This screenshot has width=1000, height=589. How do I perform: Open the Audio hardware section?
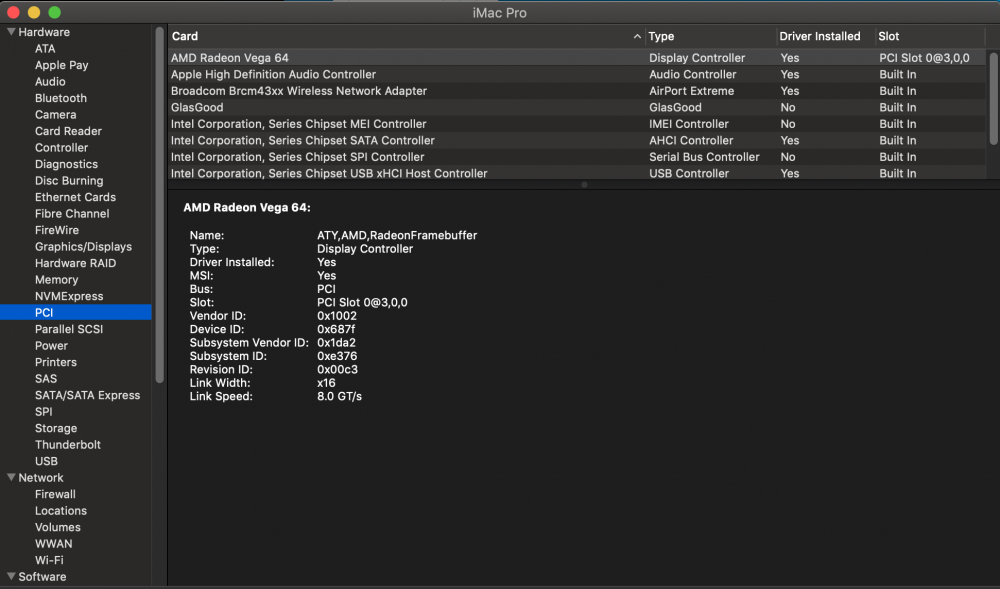(50, 82)
